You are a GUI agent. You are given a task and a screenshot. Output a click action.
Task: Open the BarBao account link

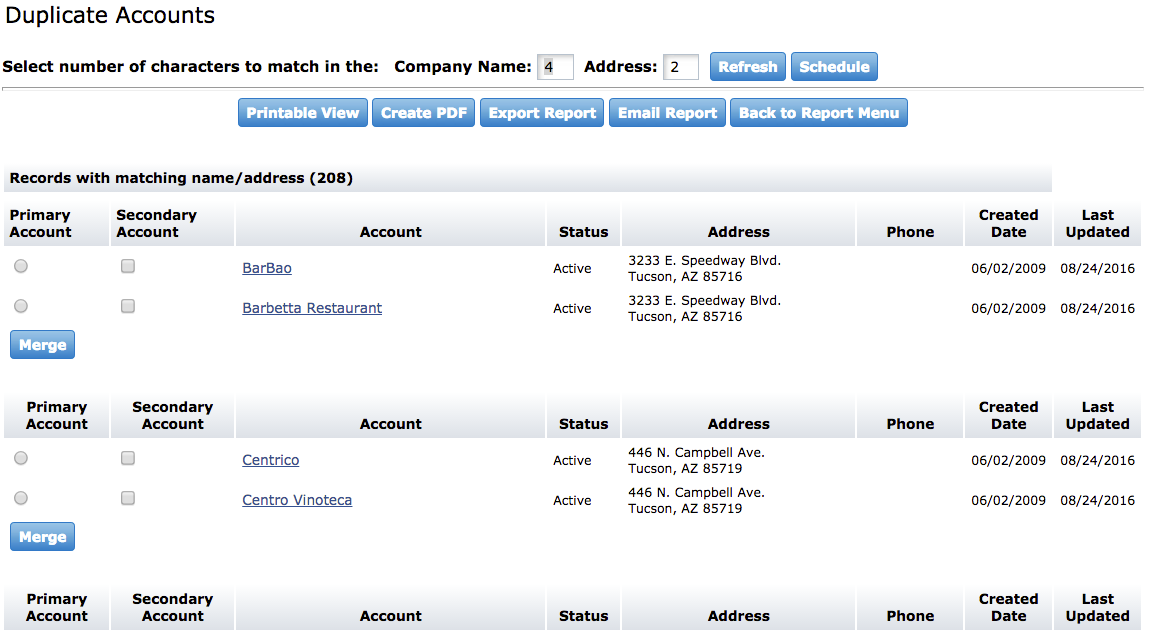(x=267, y=268)
